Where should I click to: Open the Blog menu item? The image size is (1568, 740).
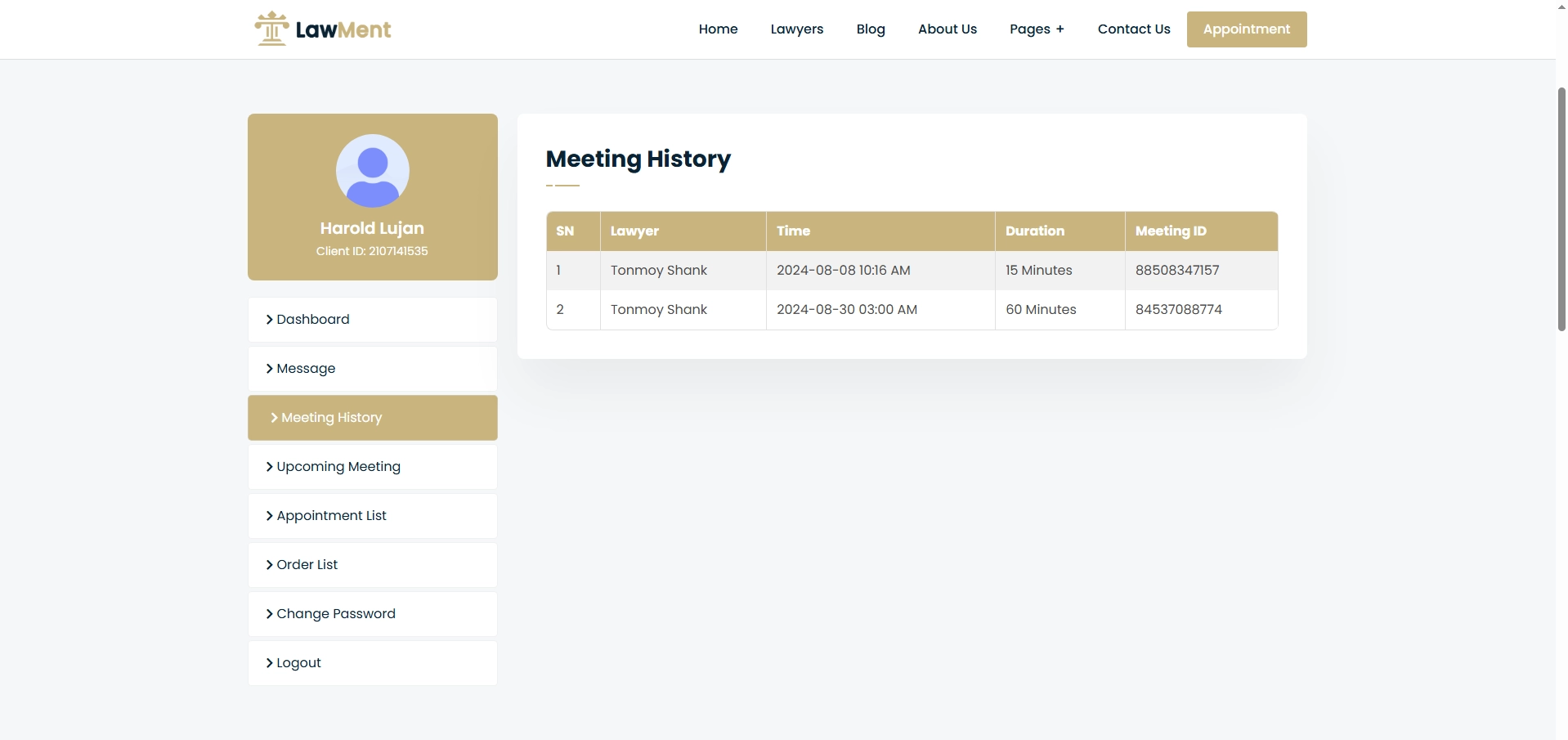pyautogui.click(x=871, y=29)
